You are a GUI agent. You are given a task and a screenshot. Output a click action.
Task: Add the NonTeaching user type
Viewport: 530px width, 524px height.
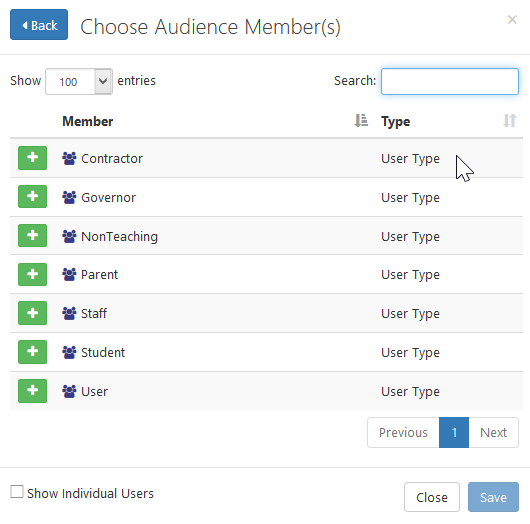(x=32, y=235)
